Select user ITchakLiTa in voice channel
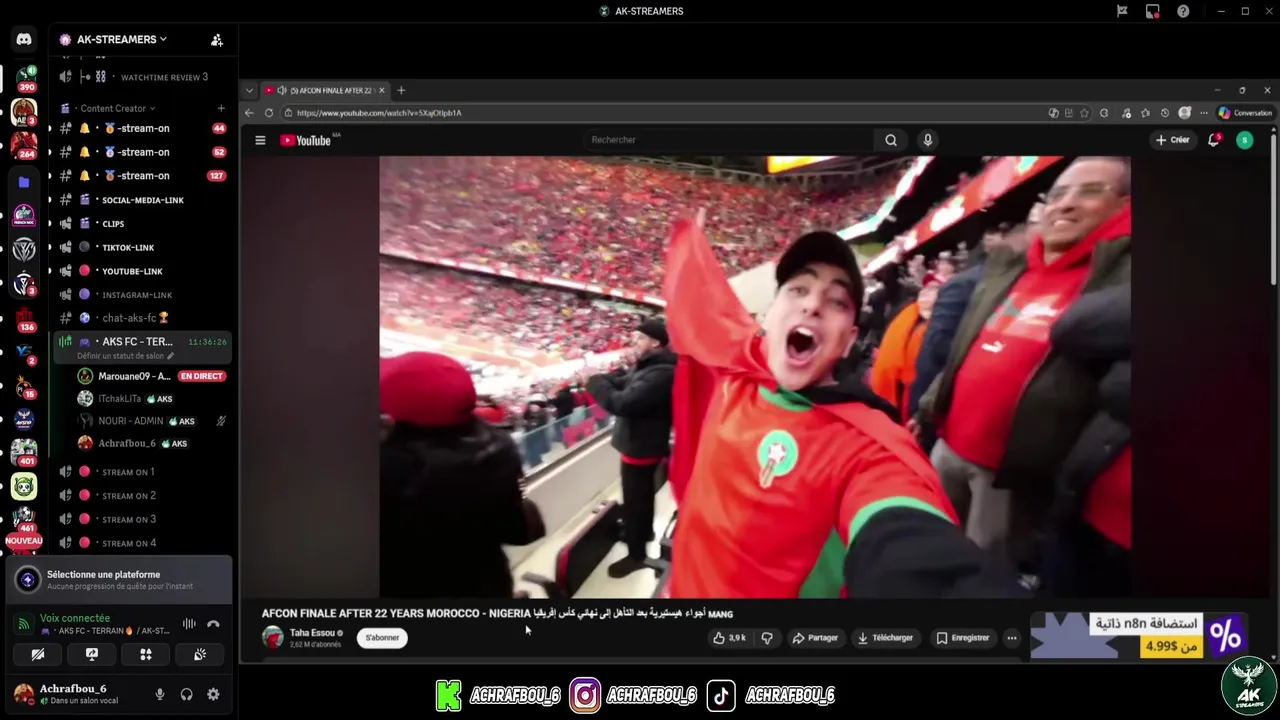 point(152,399)
